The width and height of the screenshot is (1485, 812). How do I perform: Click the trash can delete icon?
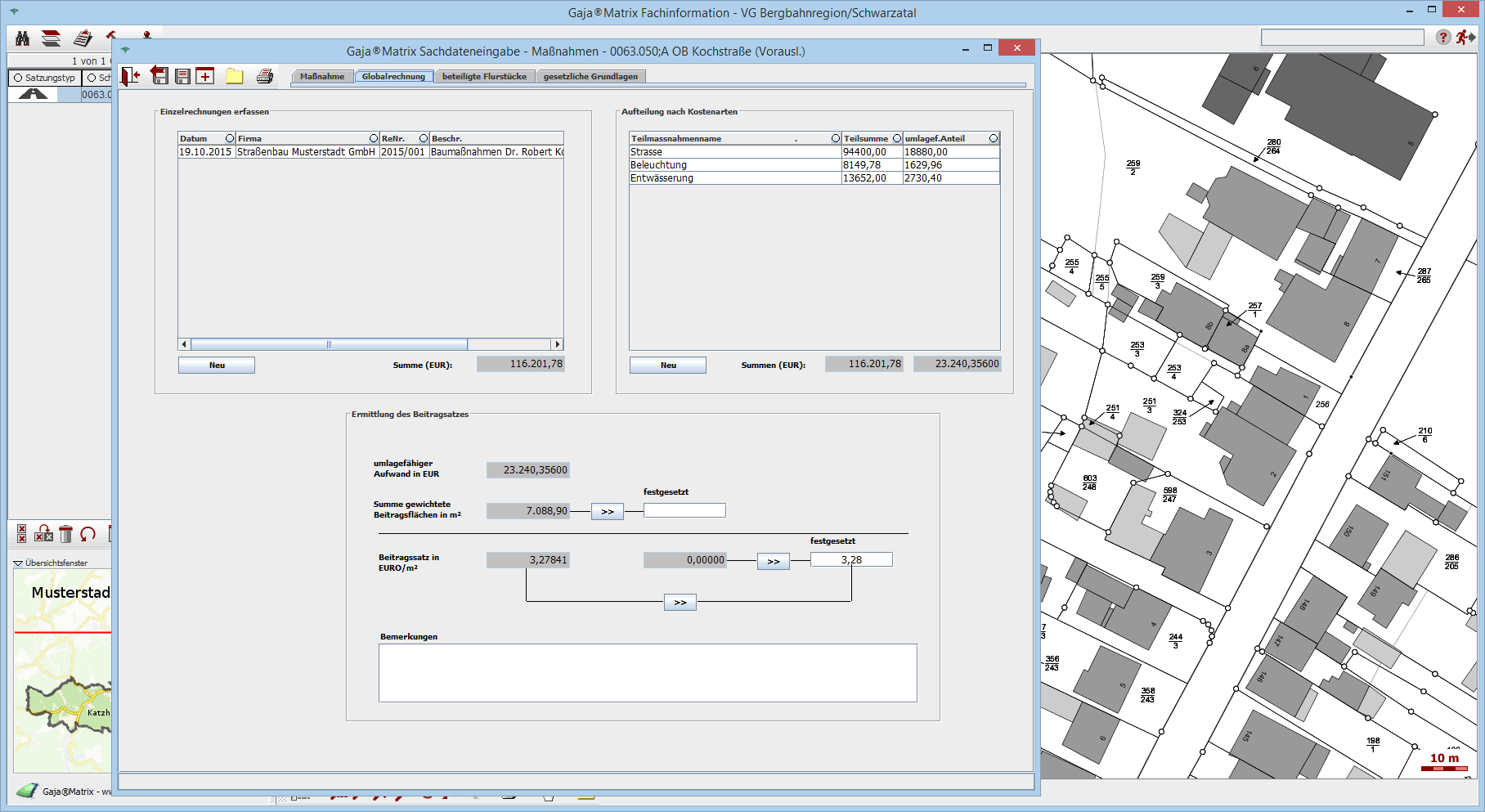[x=65, y=534]
